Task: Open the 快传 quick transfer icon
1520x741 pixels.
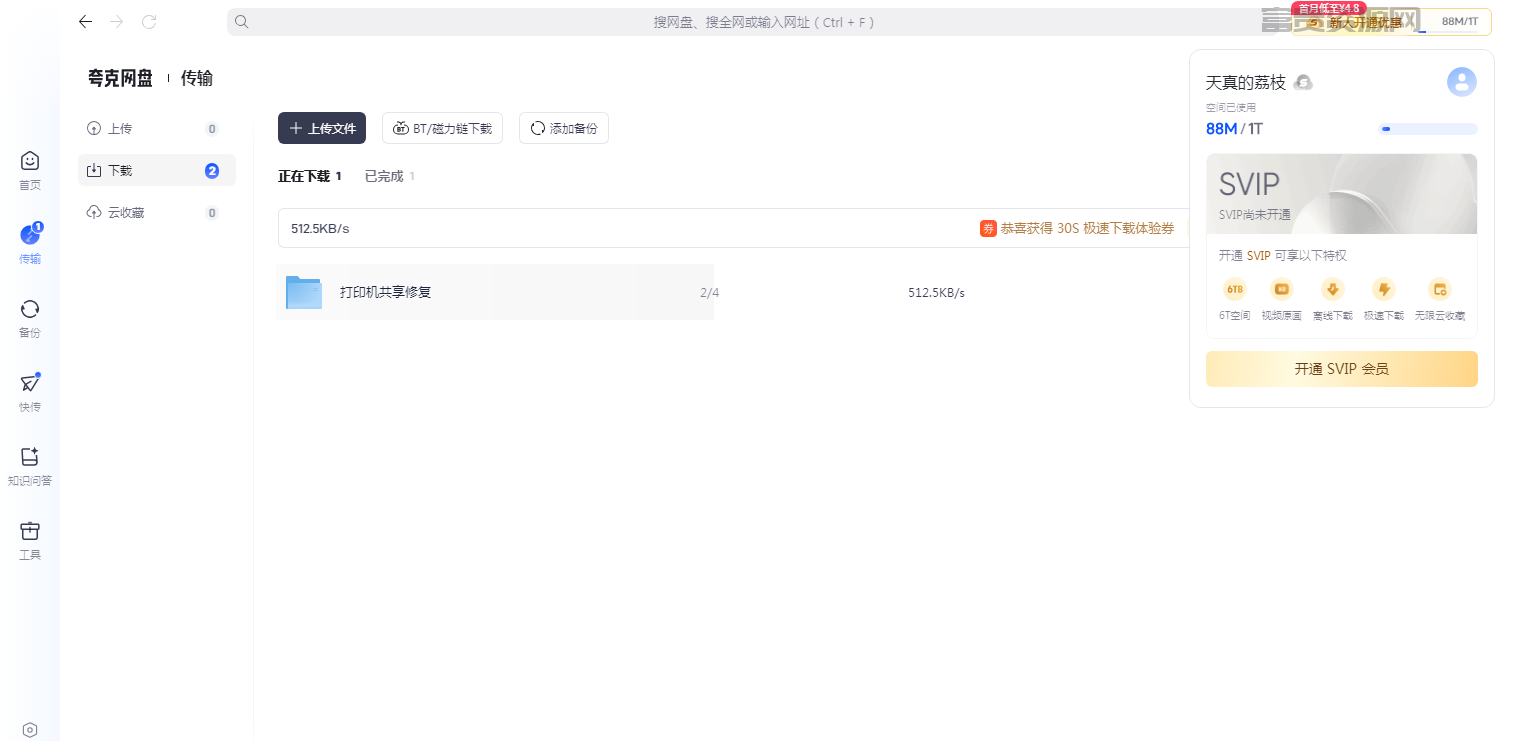Action: pyautogui.click(x=30, y=392)
